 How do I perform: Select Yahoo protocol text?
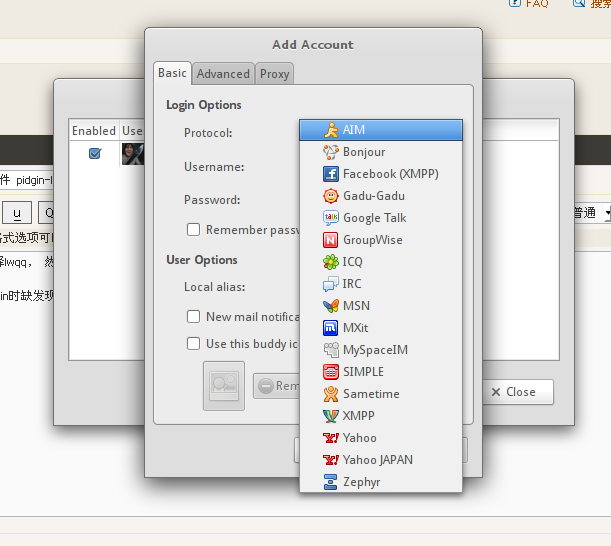point(360,438)
